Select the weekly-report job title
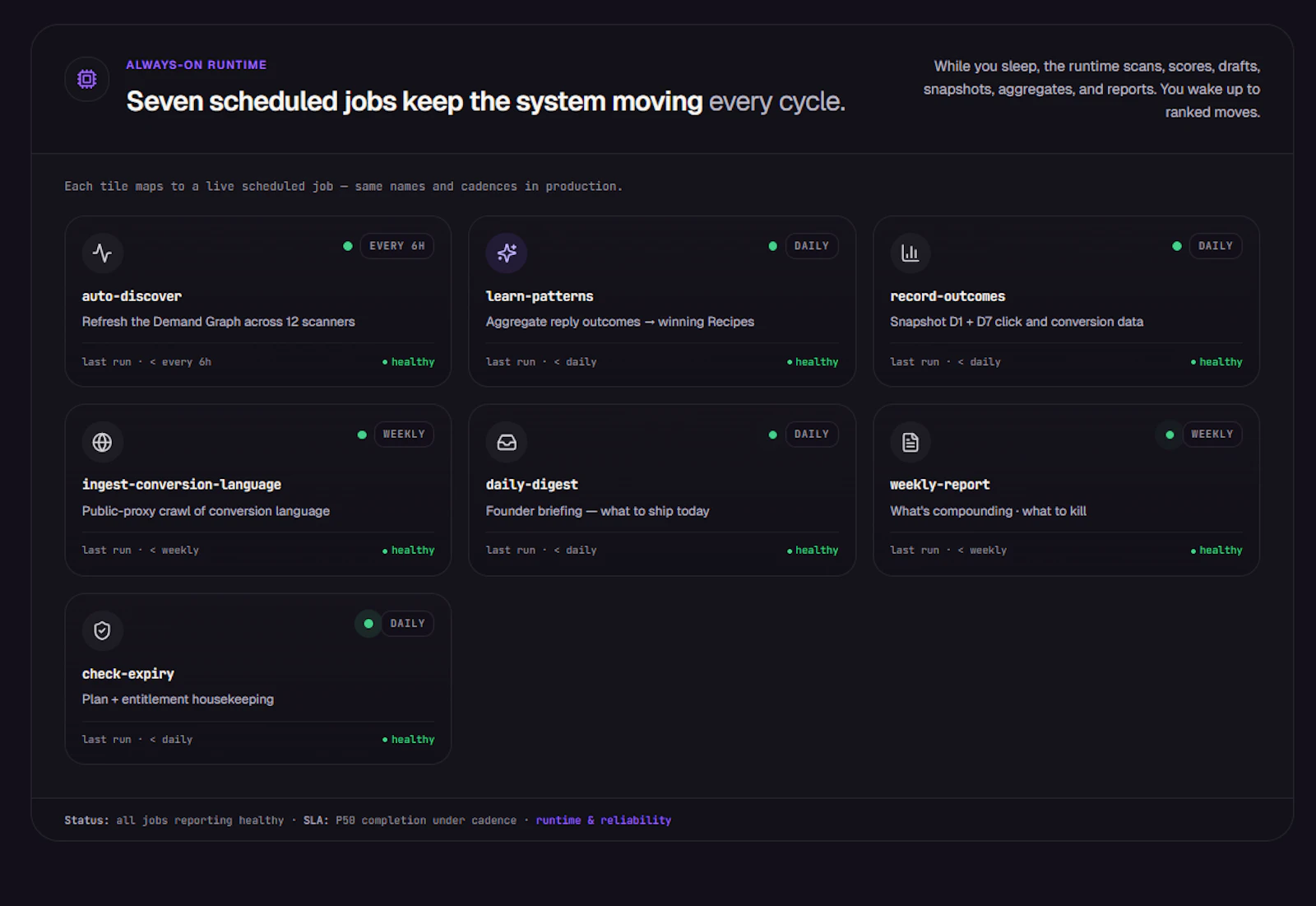This screenshot has height=906, width=1316. coord(940,485)
